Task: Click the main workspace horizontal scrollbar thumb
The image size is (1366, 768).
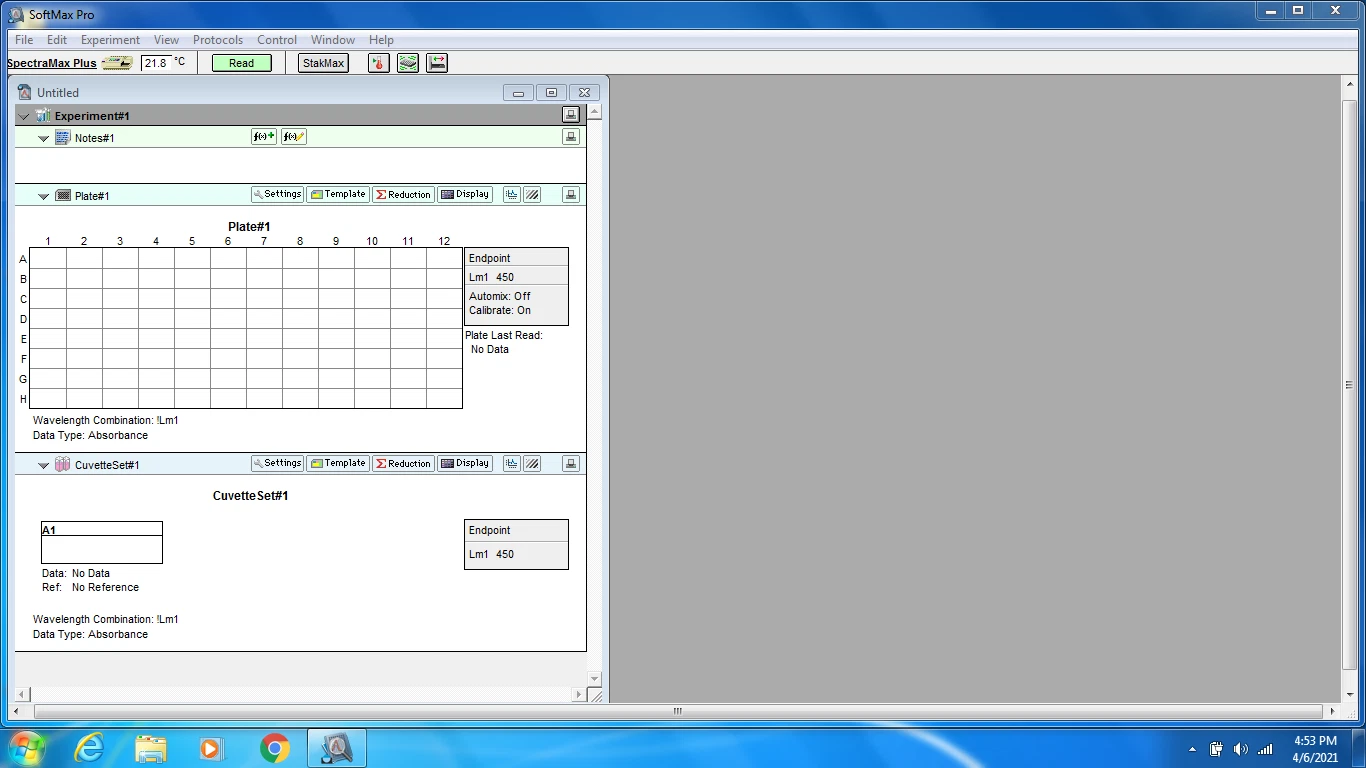Action: (677, 712)
